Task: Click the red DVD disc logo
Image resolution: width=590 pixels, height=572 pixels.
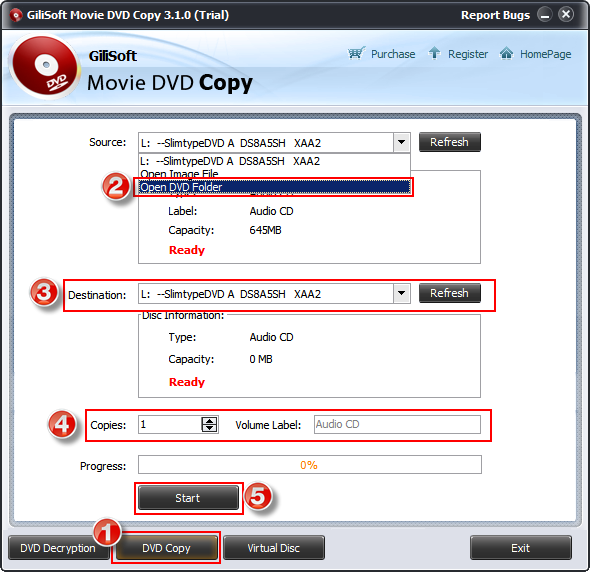Action: [44, 67]
